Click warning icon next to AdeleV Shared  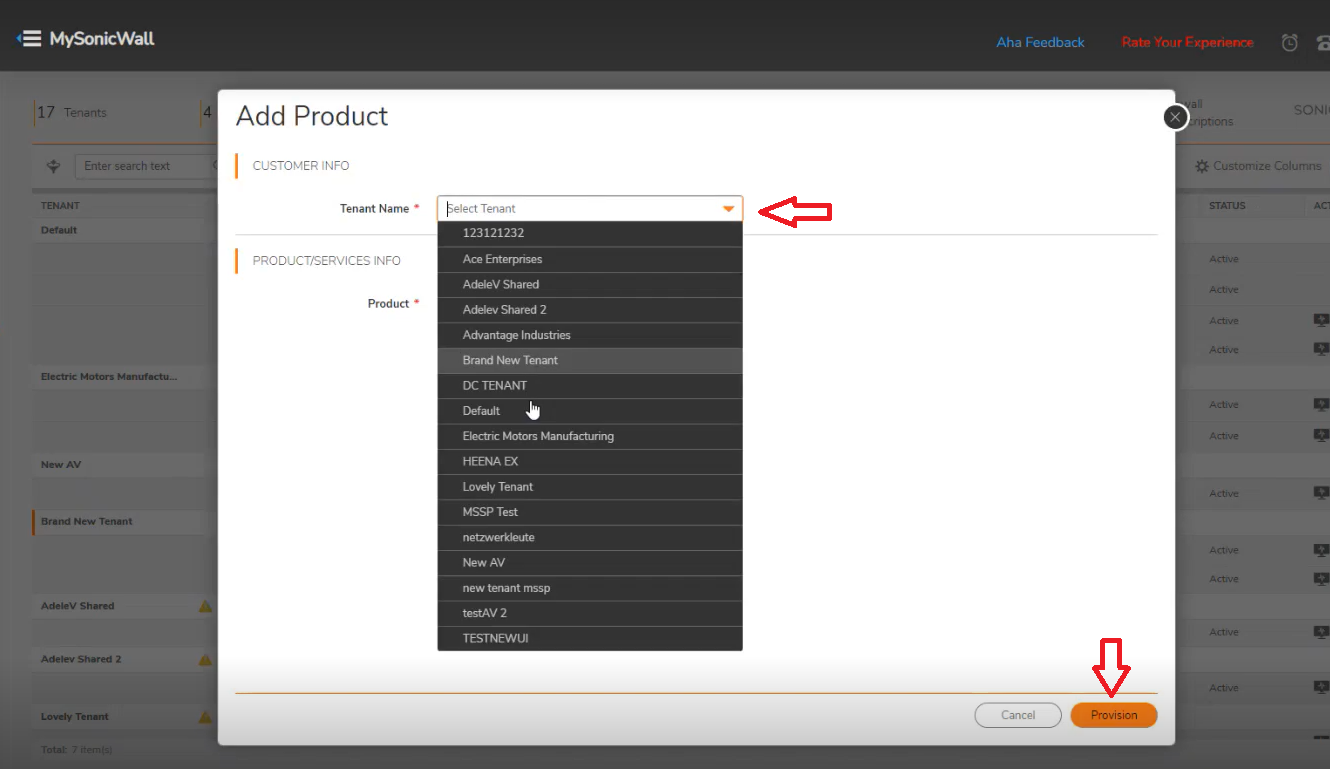(205, 606)
